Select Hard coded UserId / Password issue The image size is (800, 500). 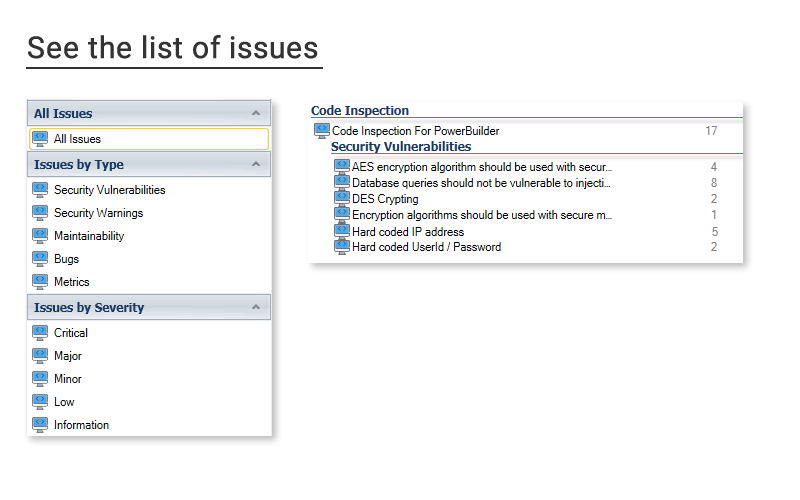pos(426,247)
